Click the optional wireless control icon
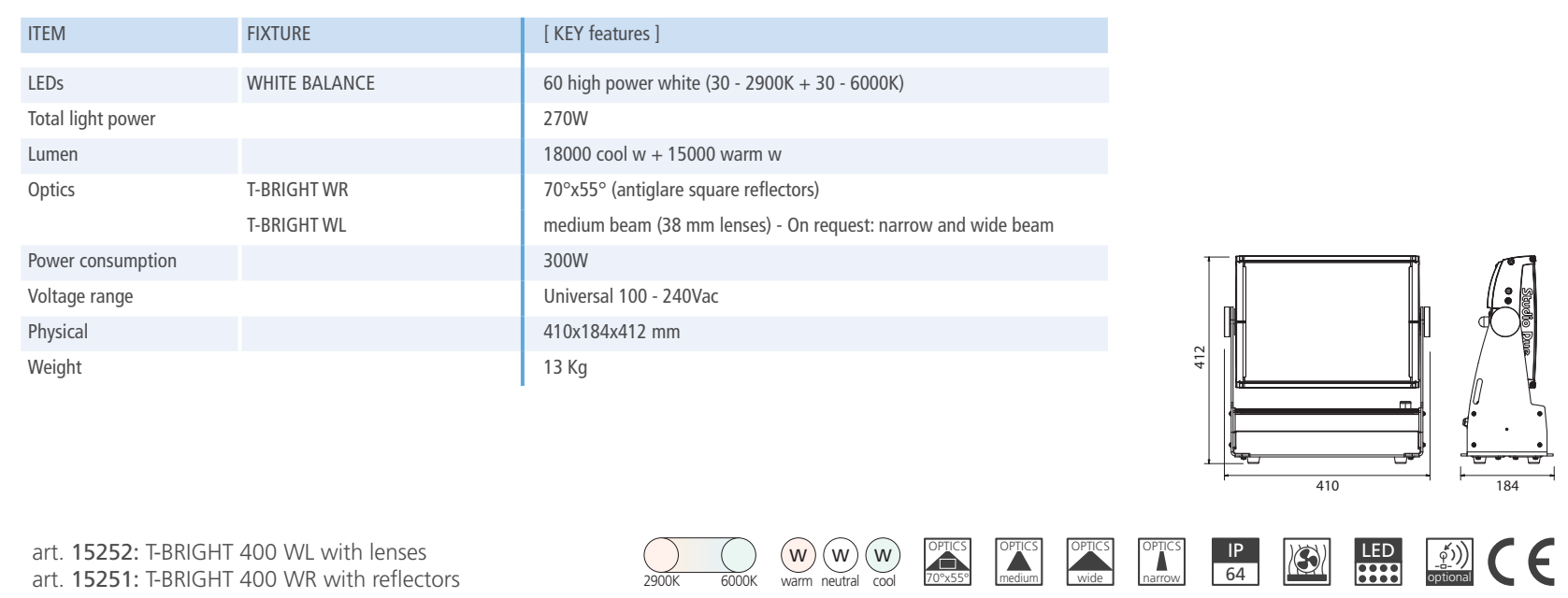Viewport: 1568px width, 598px height. click(x=1449, y=562)
